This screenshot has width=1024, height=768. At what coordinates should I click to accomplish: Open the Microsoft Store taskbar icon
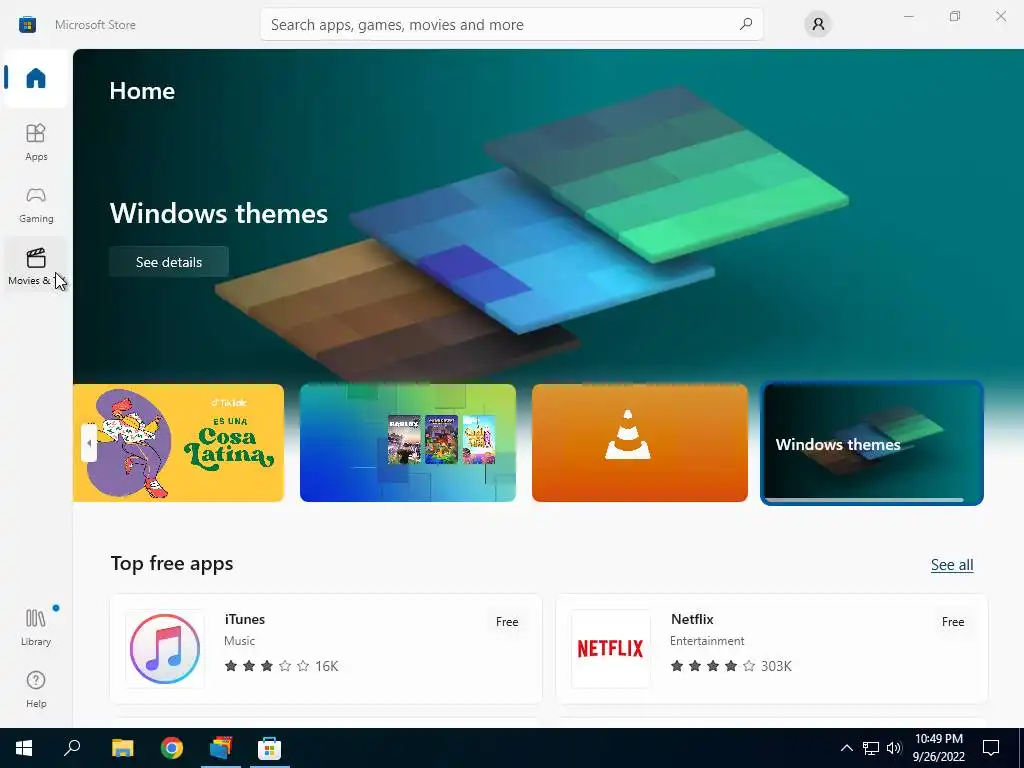click(x=270, y=748)
